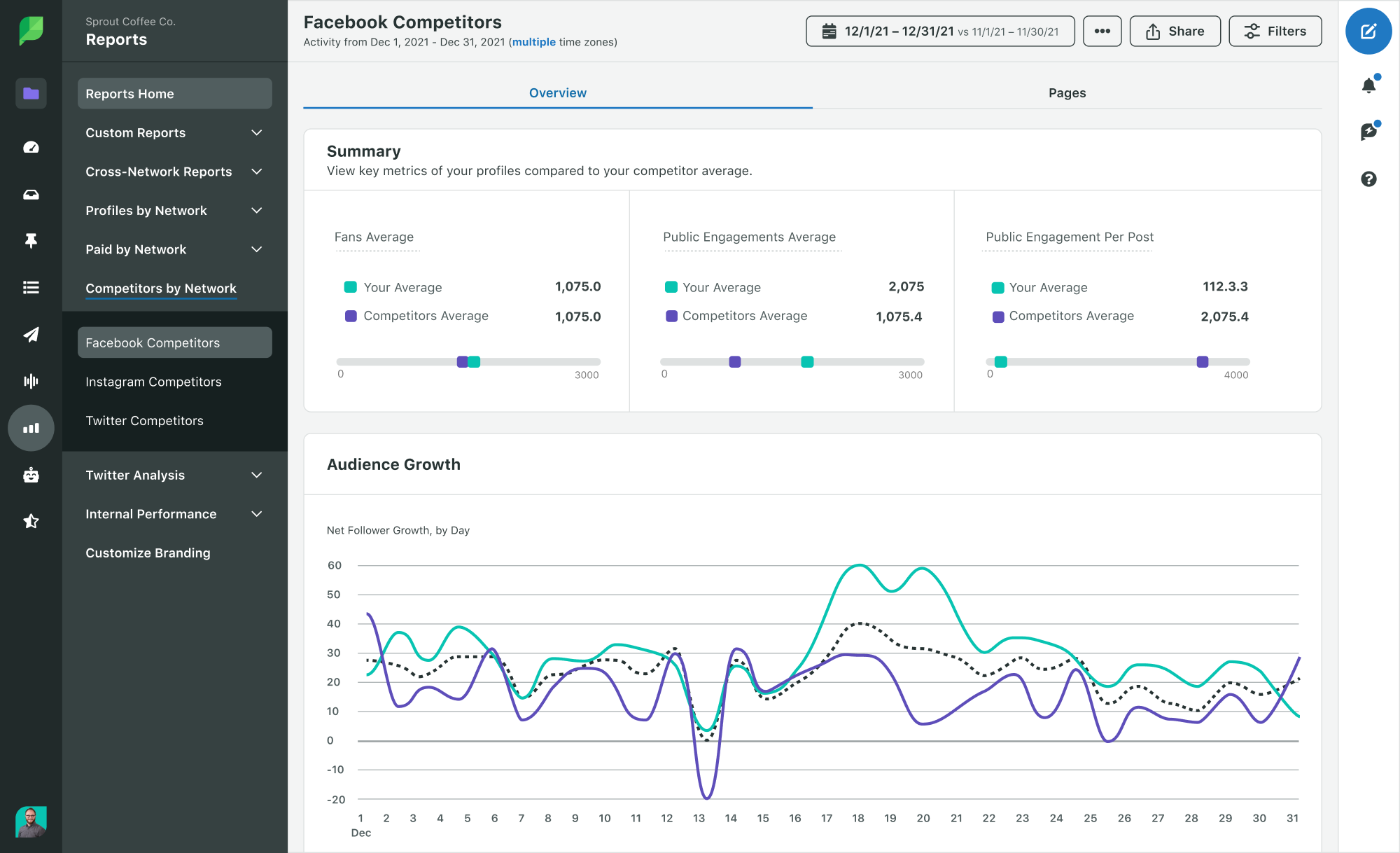Click the overflow menu three dots button
Viewport: 1400px width, 853px height.
coord(1102,32)
